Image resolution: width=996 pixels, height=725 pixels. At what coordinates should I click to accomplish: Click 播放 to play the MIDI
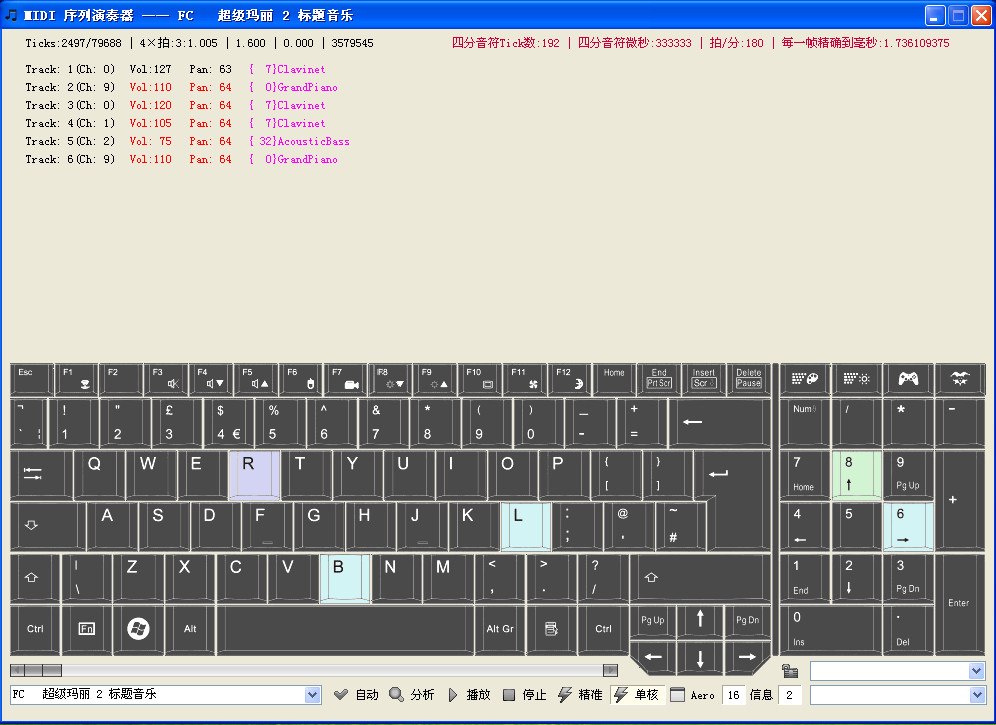(x=469, y=695)
